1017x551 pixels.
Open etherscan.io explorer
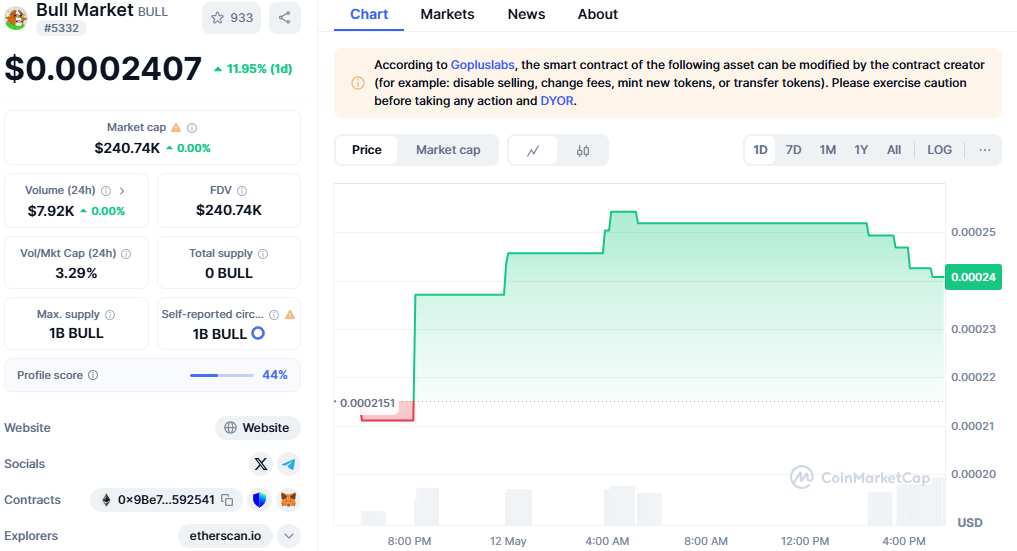click(225, 536)
